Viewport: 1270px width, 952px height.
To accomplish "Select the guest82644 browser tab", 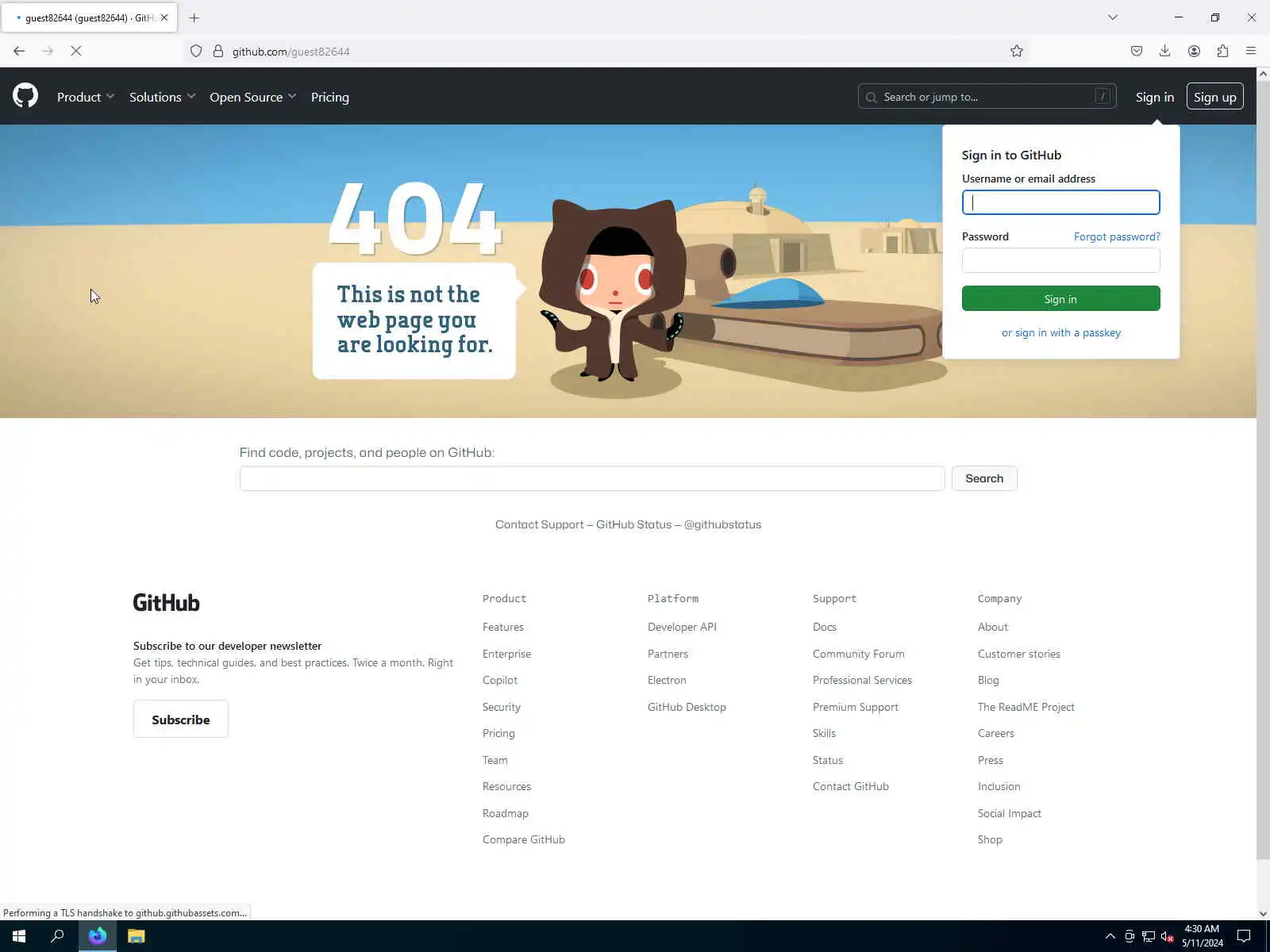I will coord(90,17).
